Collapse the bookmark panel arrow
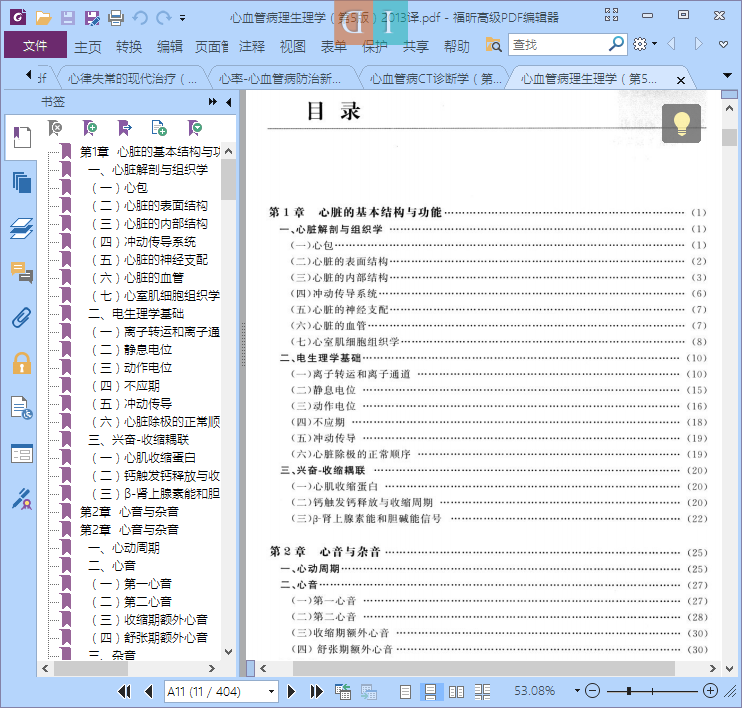The height and width of the screenshot is (708, 742). [x=229, y=102]
